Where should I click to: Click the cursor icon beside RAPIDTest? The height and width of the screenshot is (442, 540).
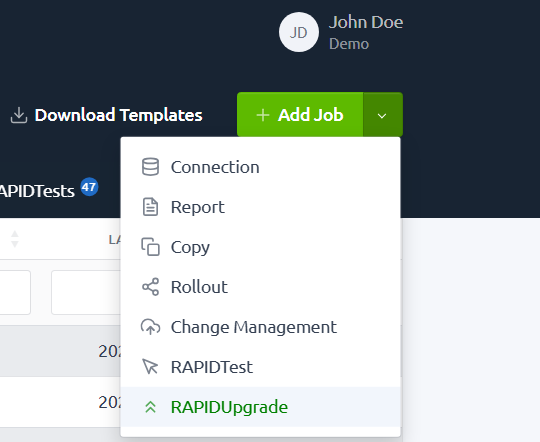point(150,367)
